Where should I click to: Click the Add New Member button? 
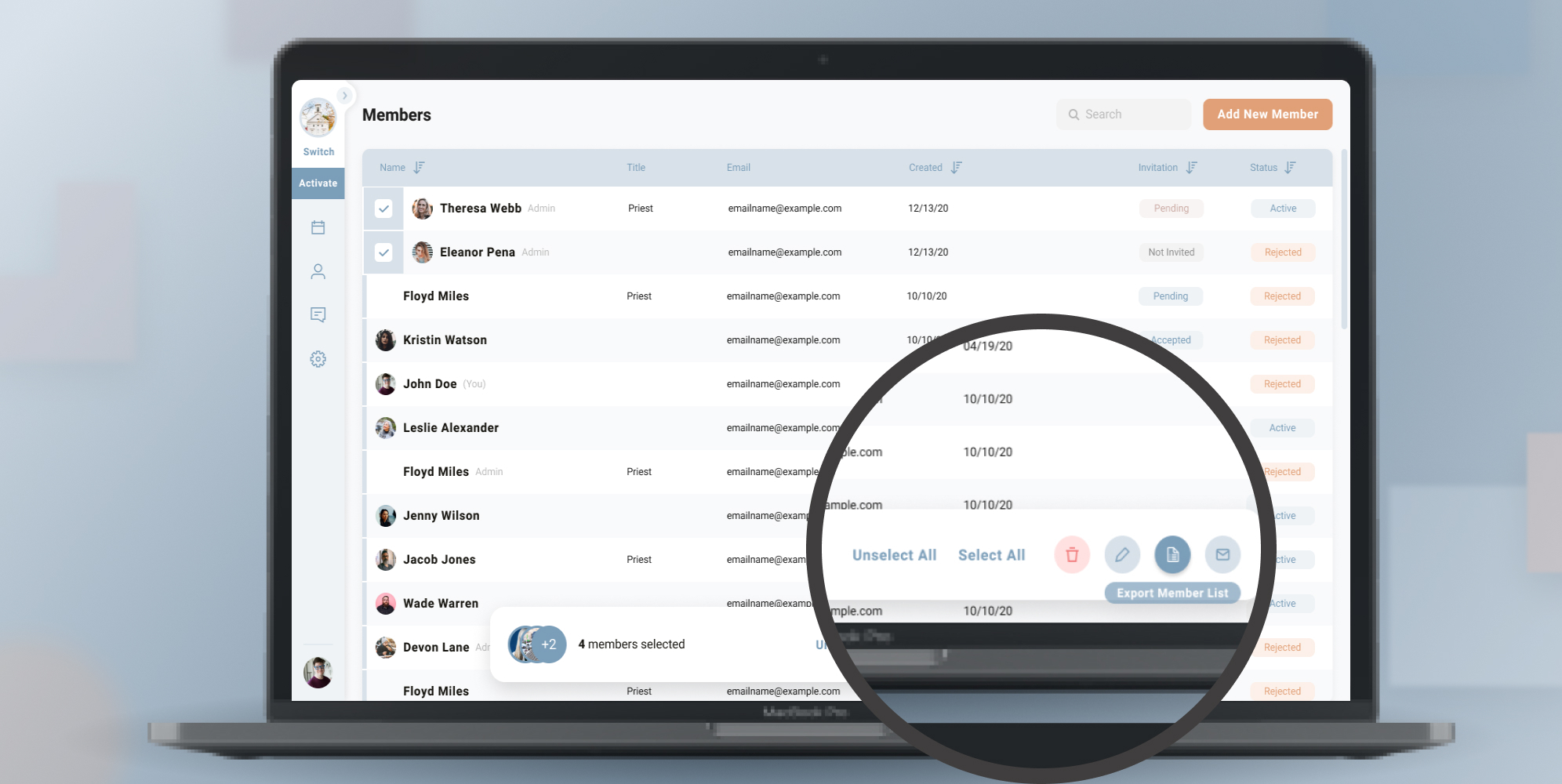click(x=1267, y=114)
